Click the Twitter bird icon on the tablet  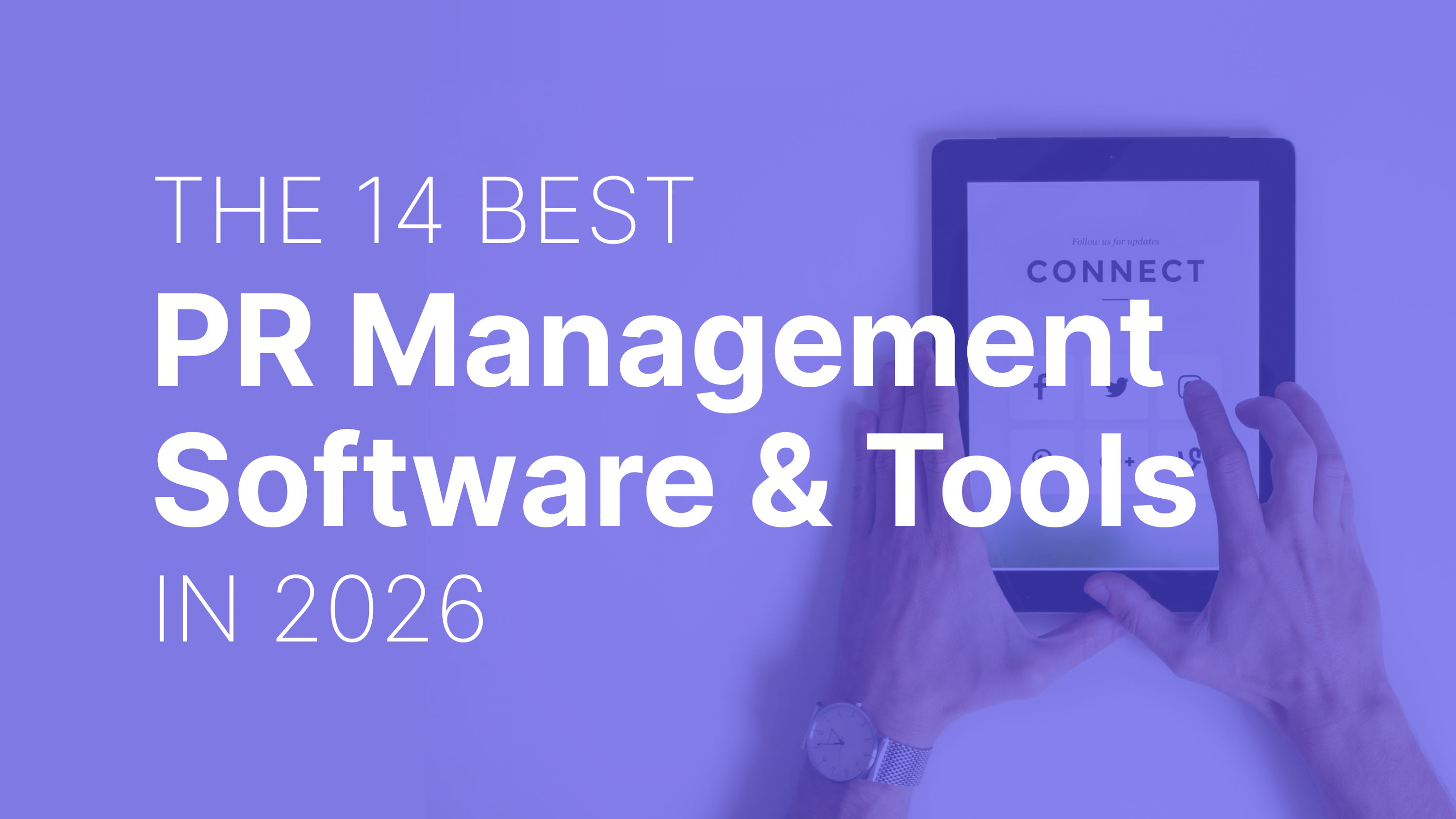(1117, 388)
